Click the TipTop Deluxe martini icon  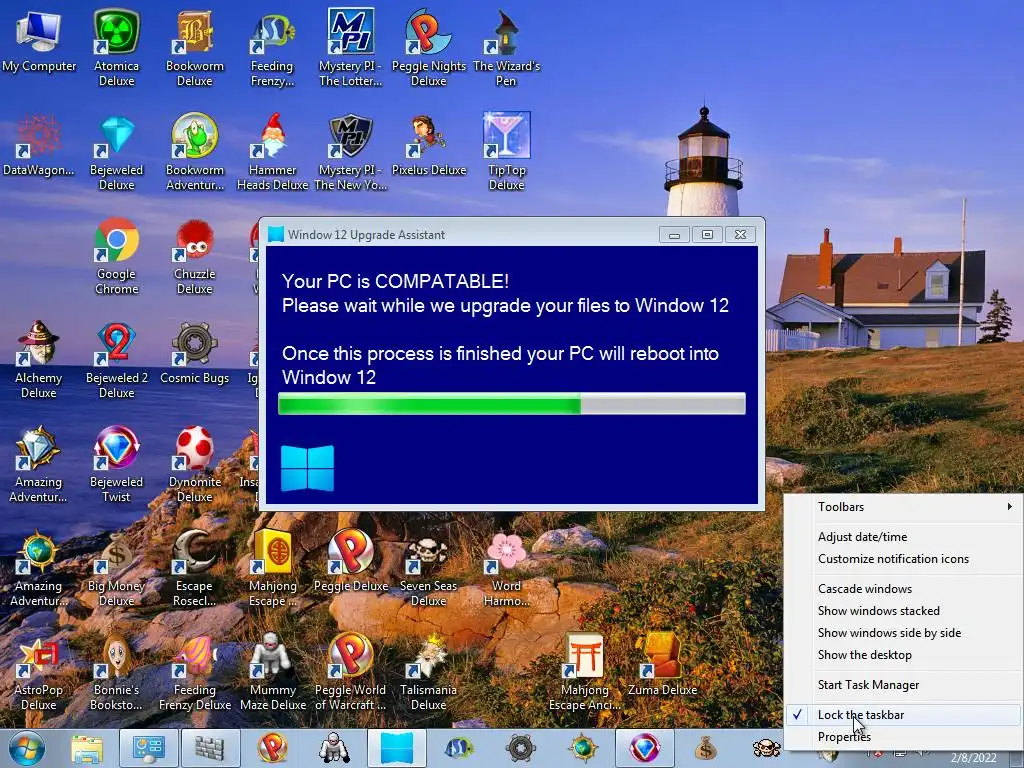[507, 152]
